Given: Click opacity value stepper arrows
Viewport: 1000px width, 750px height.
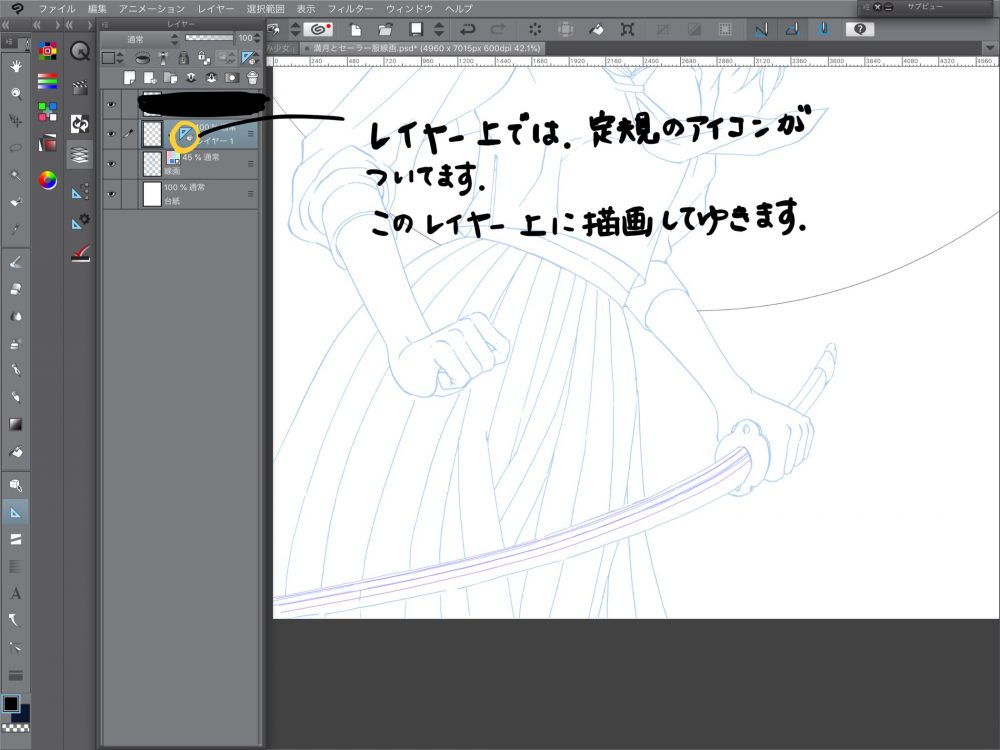Looking at the screenshot, I should (x=256, y=39).
